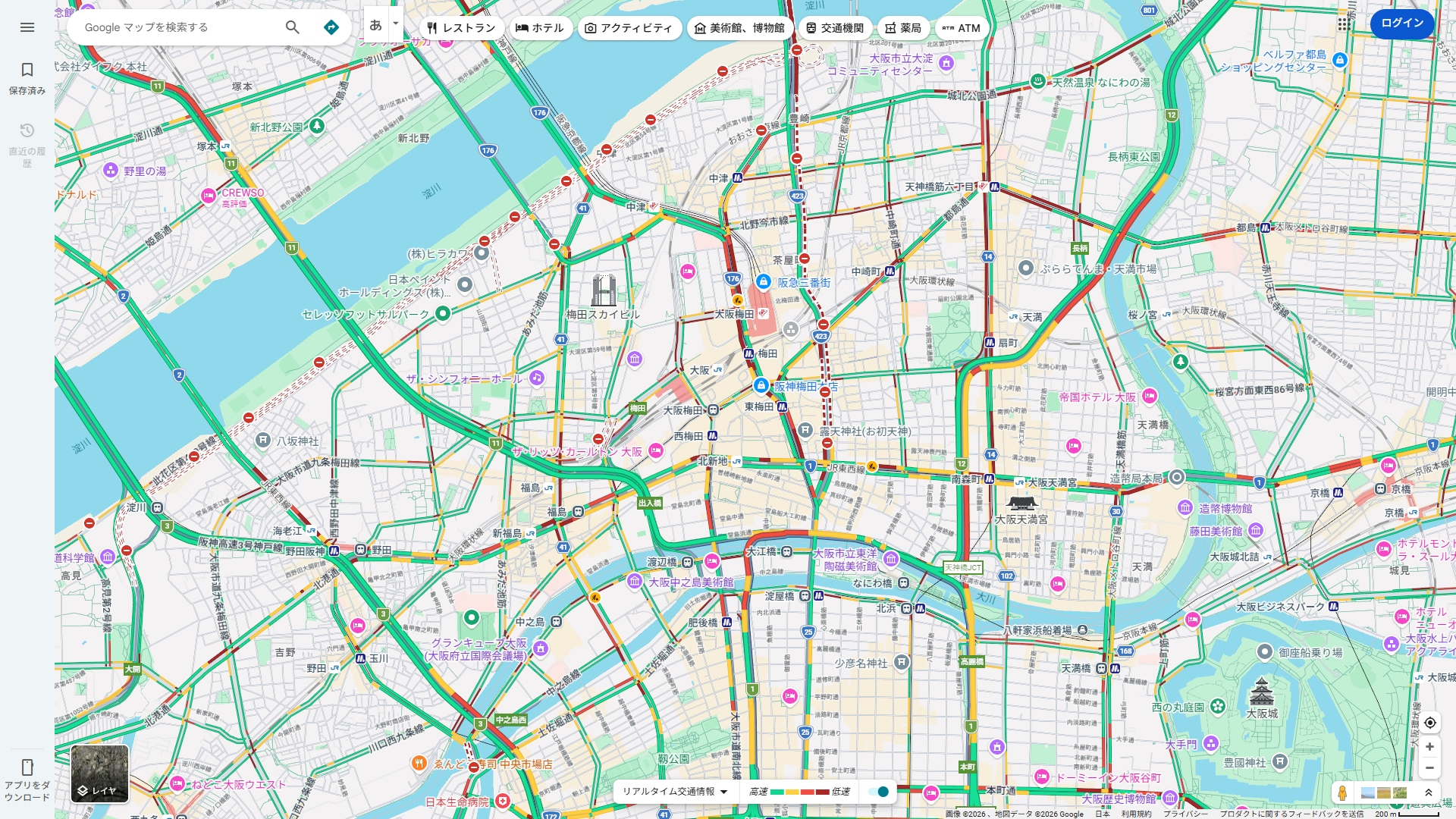Select the レストラン category chip

[461, 28]
